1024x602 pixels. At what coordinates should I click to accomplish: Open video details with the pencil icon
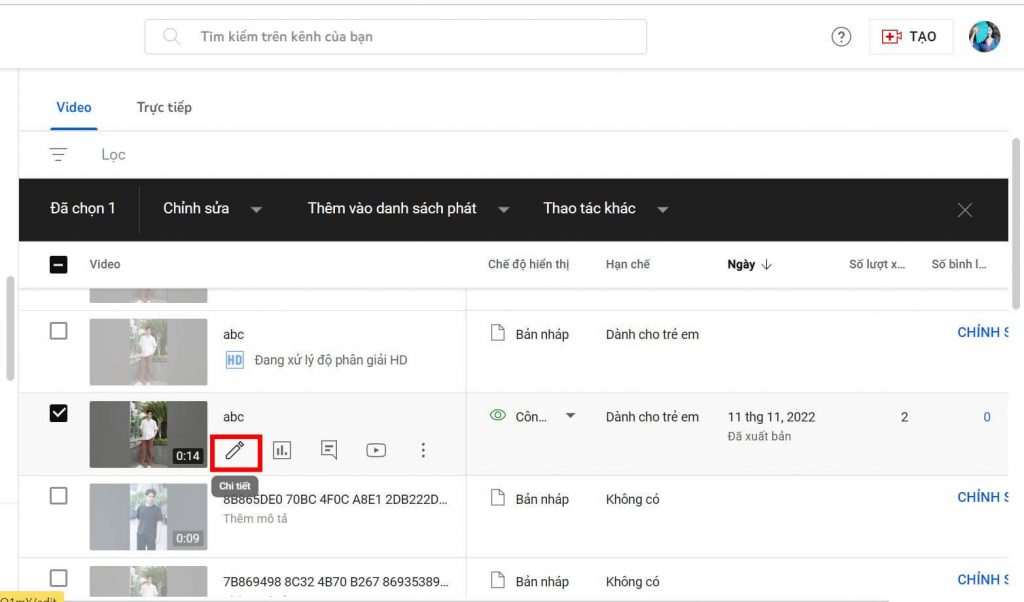click(x=235, y=450)
